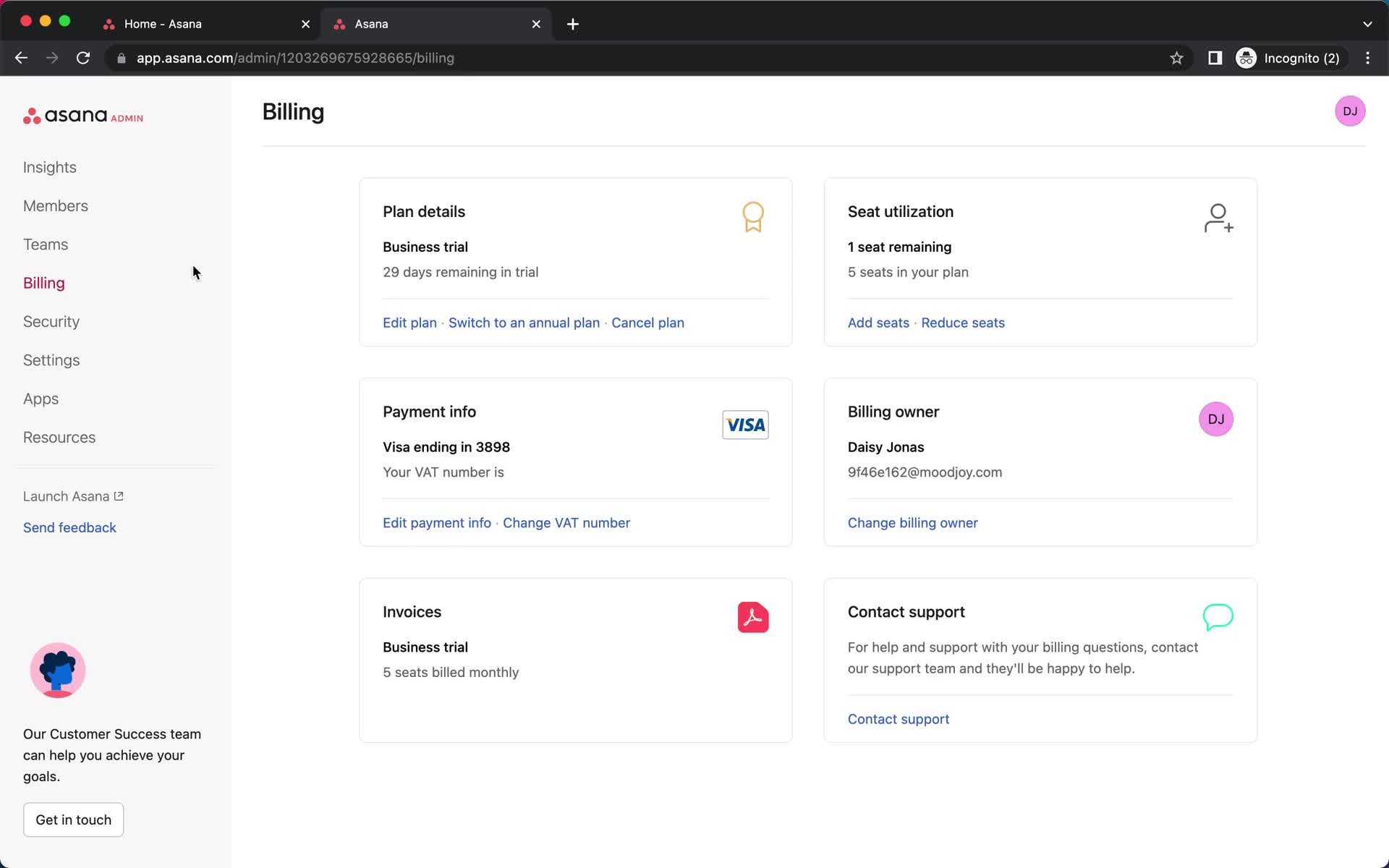
Task: Open Insights in the sidebar
Action: (50, 167)
